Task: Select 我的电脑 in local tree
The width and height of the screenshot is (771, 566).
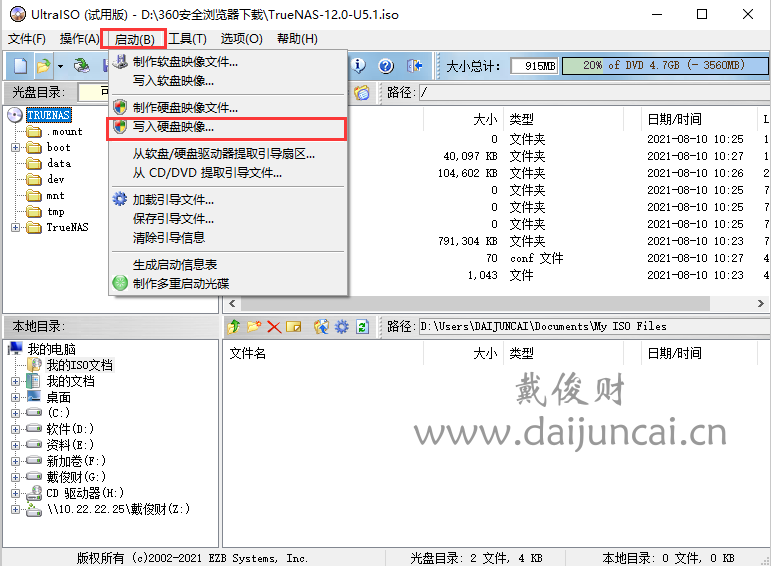Action: click(52, 349)
